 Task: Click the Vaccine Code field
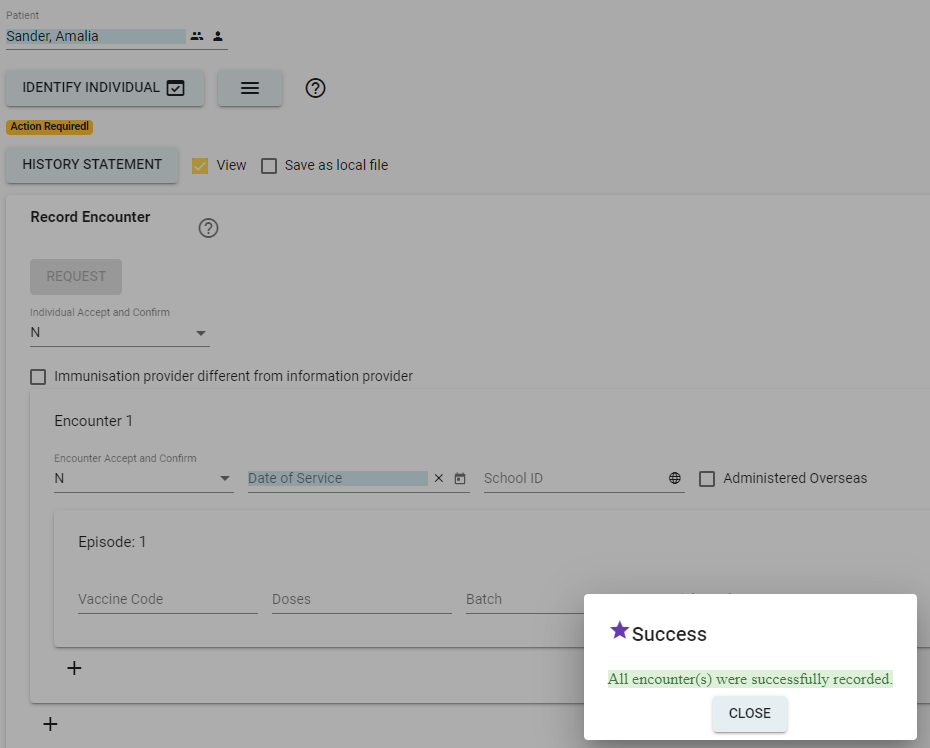point(168,599)
